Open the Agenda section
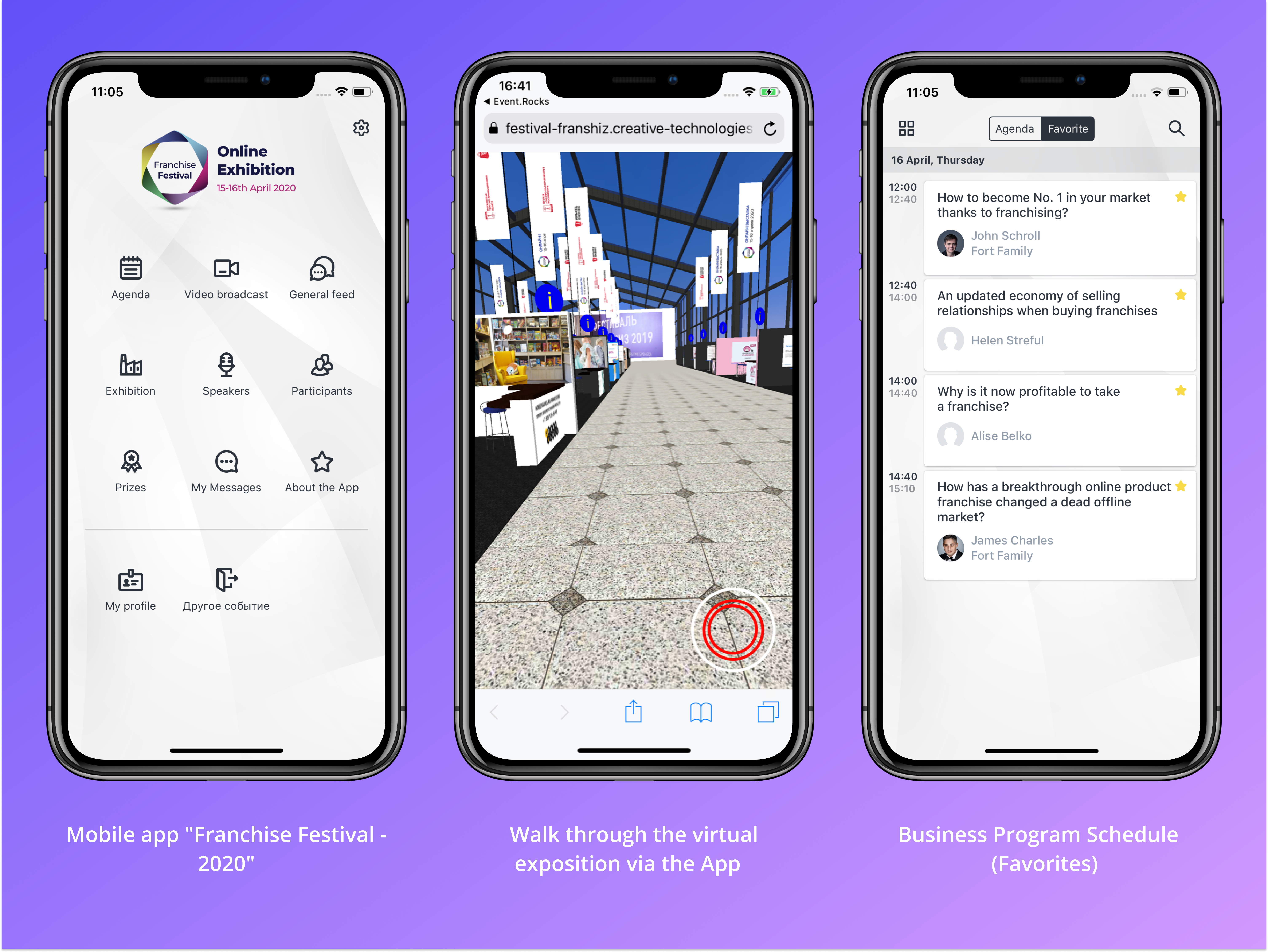1268x952 pixels. [x=131, y=280]
